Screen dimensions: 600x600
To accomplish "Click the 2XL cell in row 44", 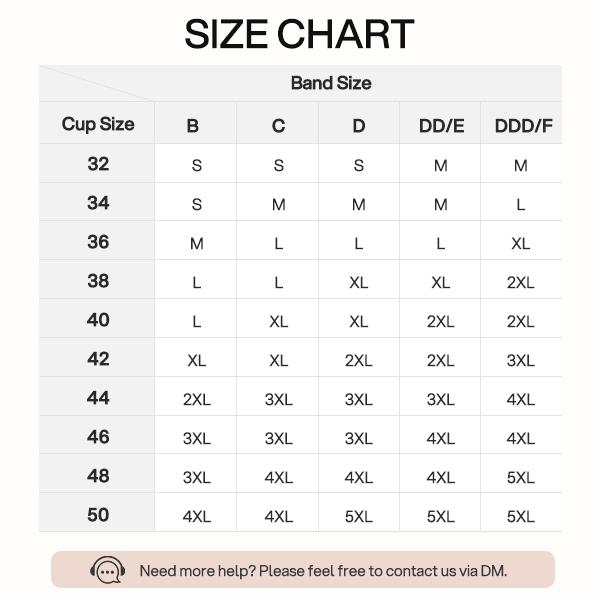I will coord(196,400).
